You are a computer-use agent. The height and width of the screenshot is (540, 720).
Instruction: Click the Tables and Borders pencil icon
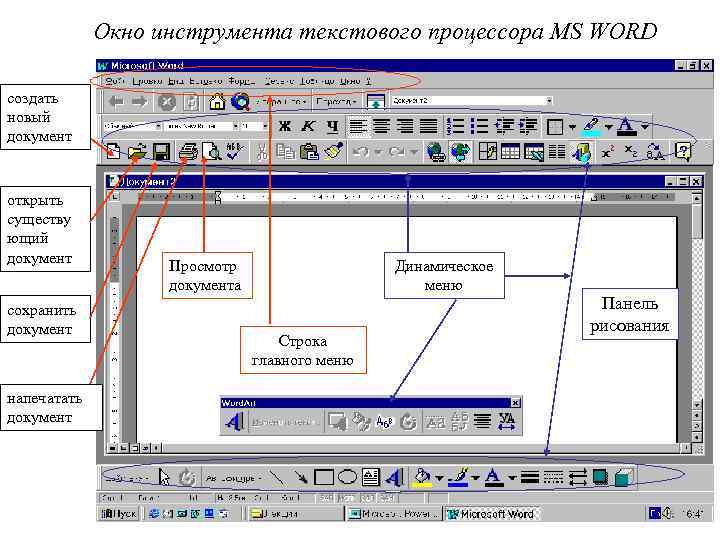point(488,152)
